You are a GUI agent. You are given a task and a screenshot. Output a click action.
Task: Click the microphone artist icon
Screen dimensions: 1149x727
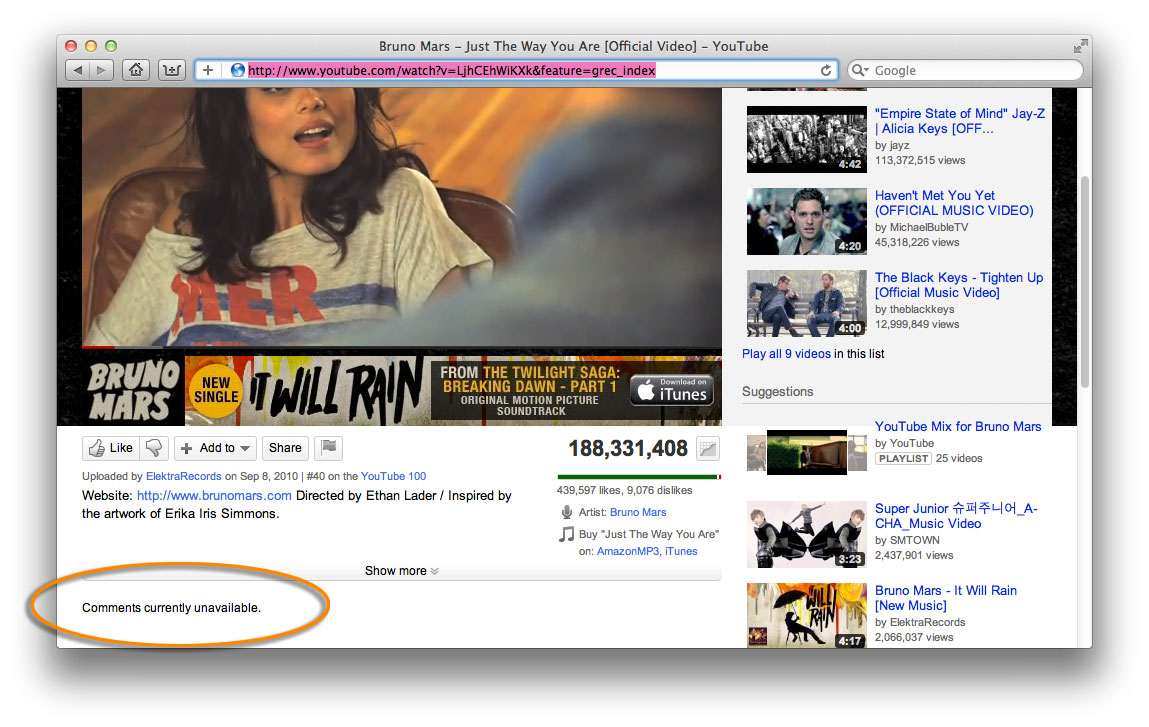(566, 512)
